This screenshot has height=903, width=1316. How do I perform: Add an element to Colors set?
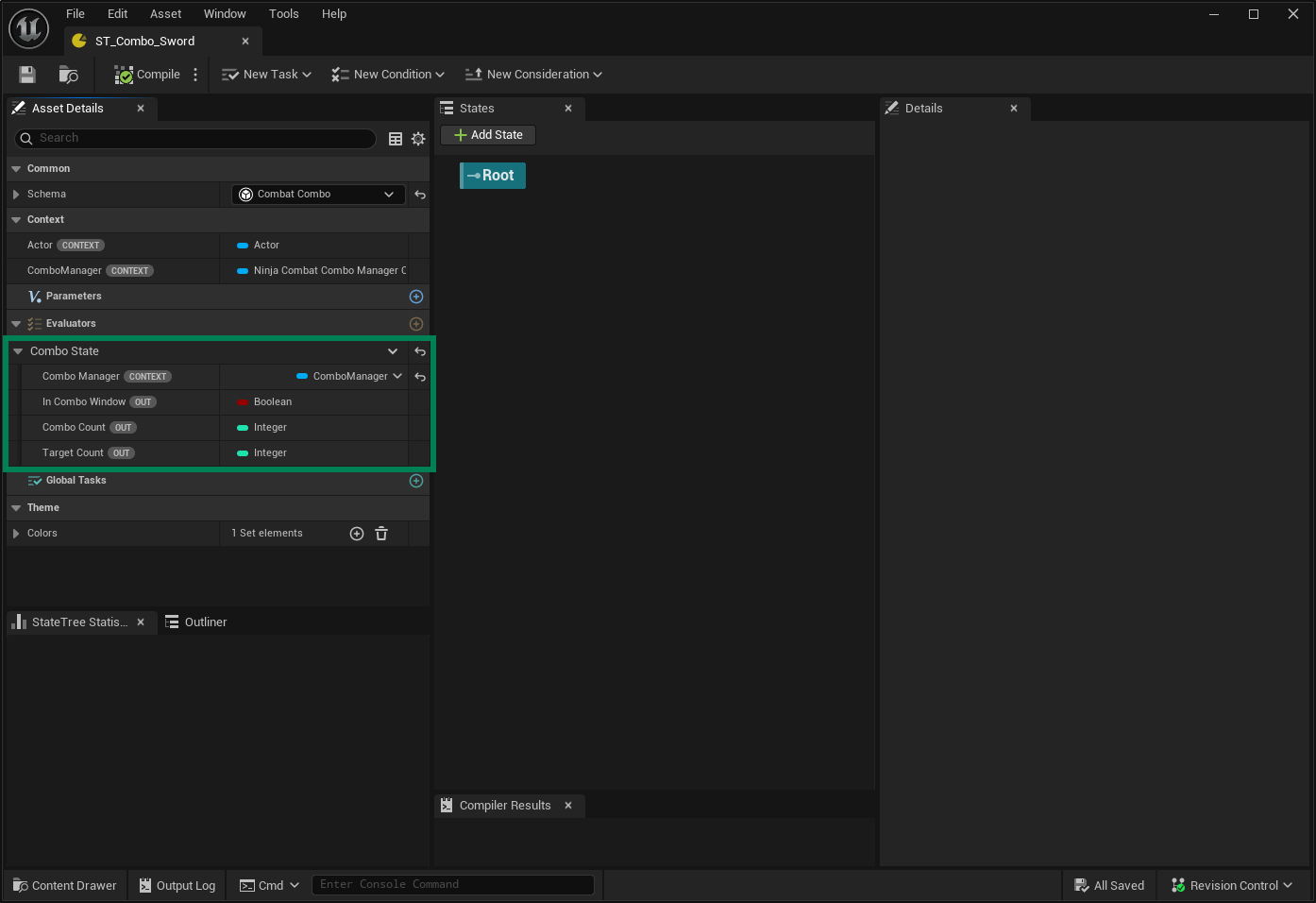[357, 534]
